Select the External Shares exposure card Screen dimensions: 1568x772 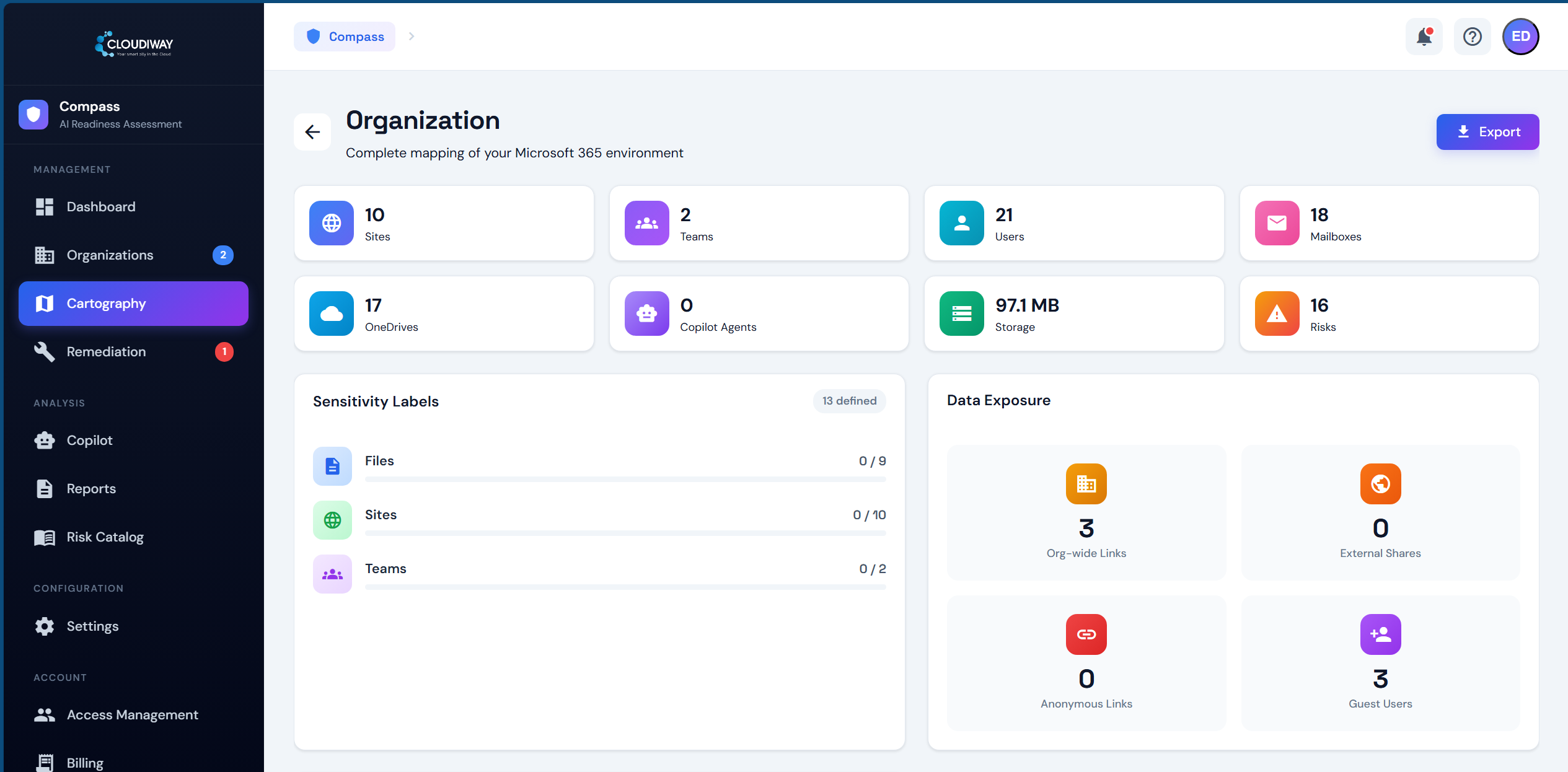point(1381,512)
